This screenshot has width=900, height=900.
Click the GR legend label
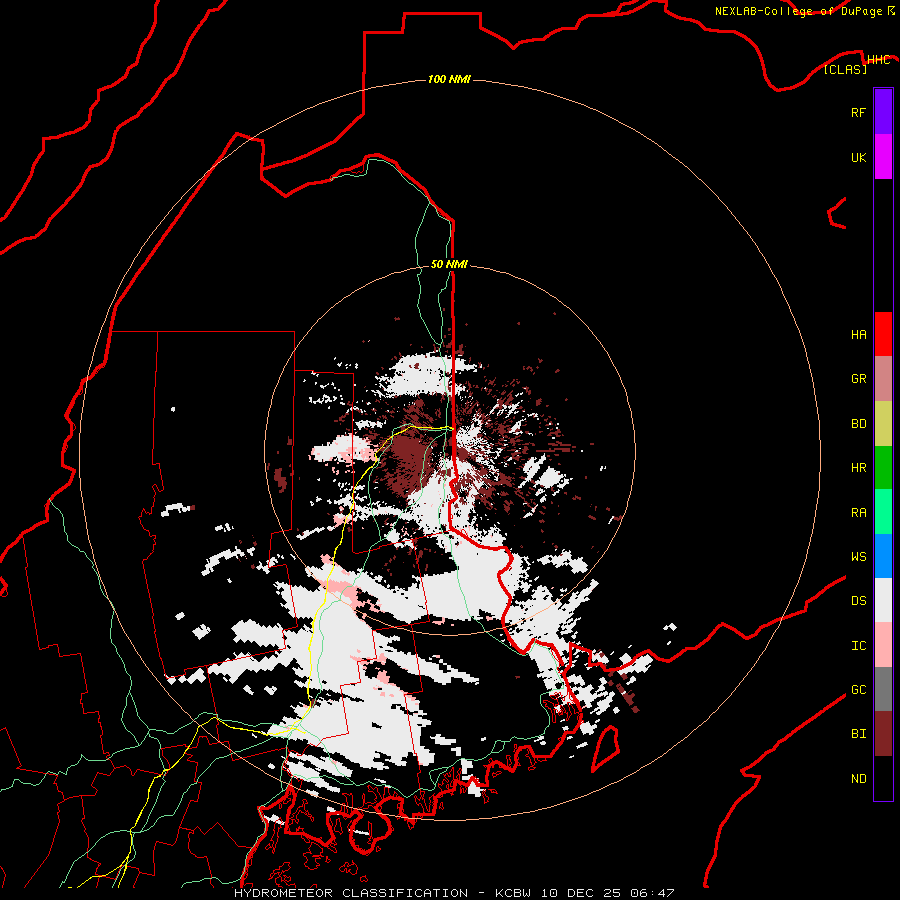(x=858, y=379)
